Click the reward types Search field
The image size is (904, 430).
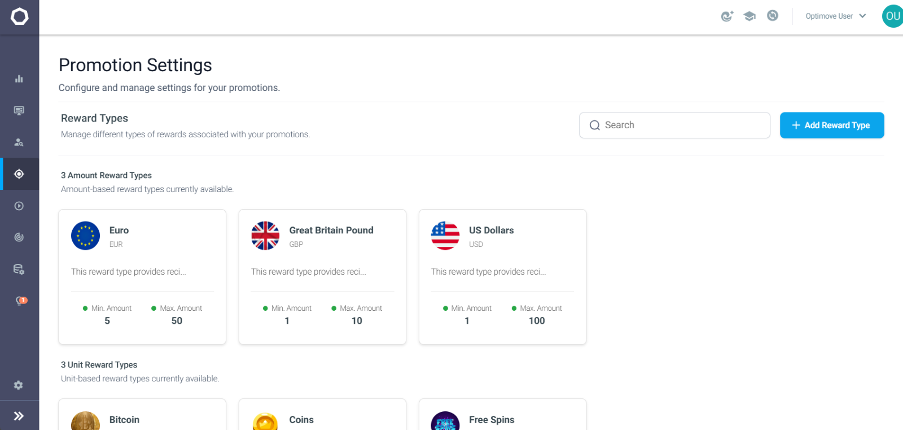(675, 125)
